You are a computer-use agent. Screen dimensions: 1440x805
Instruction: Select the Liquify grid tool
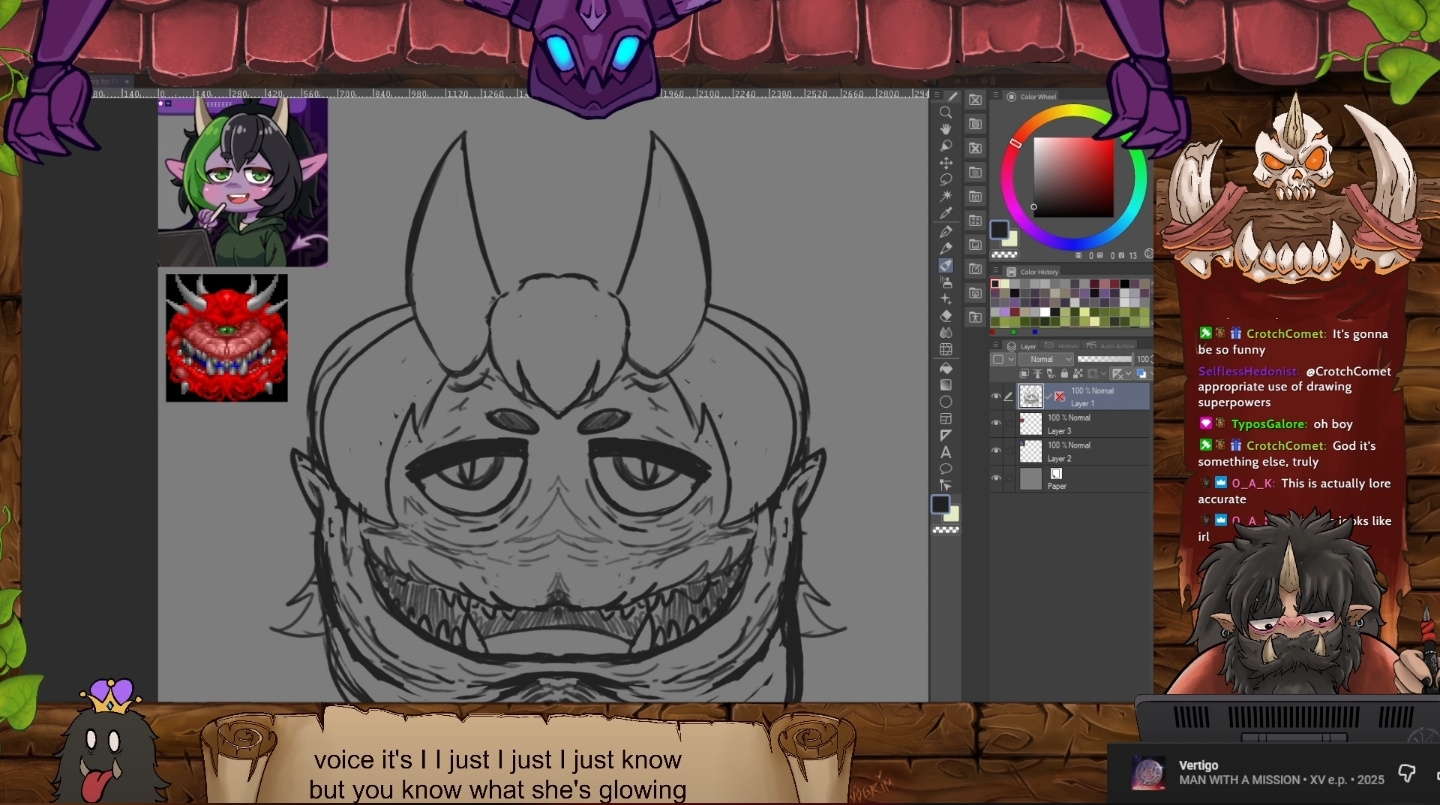(946, 350)
